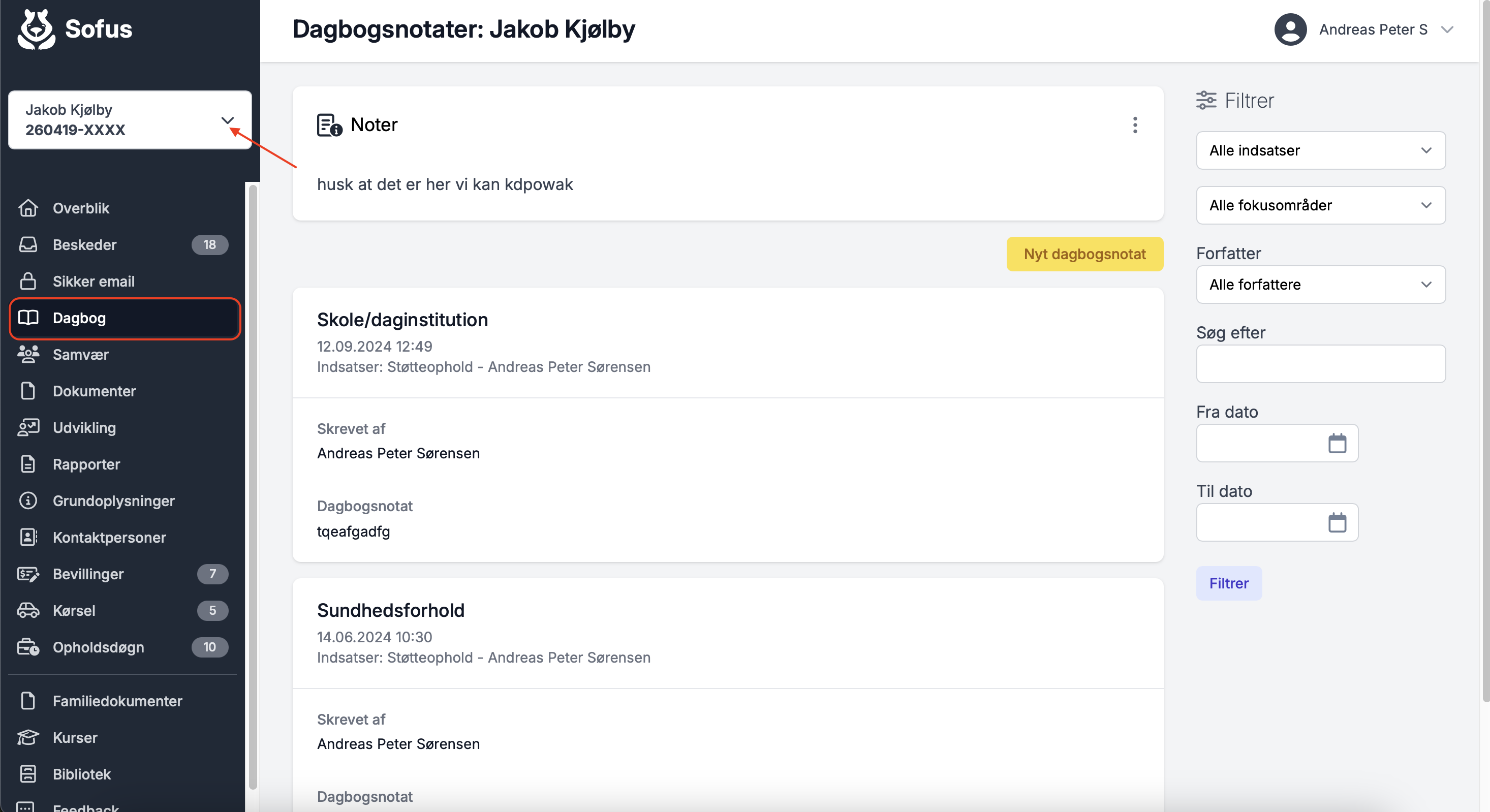Image resolution: width=1490 pixels, height=812 pixels.
Task: Click the Til dato calendar icon
Action: coord(1337,523)
